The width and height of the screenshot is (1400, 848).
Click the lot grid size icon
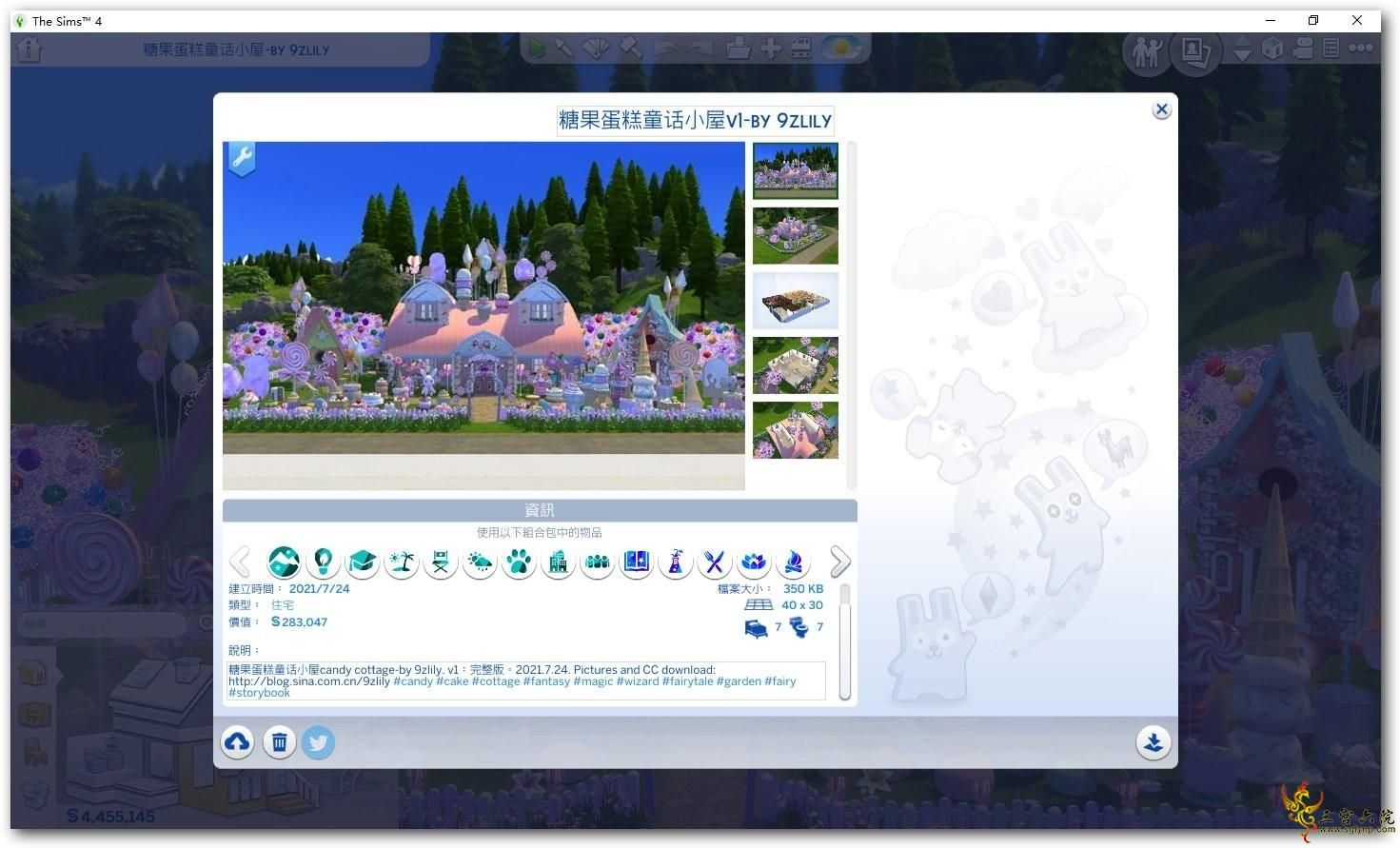759,605
